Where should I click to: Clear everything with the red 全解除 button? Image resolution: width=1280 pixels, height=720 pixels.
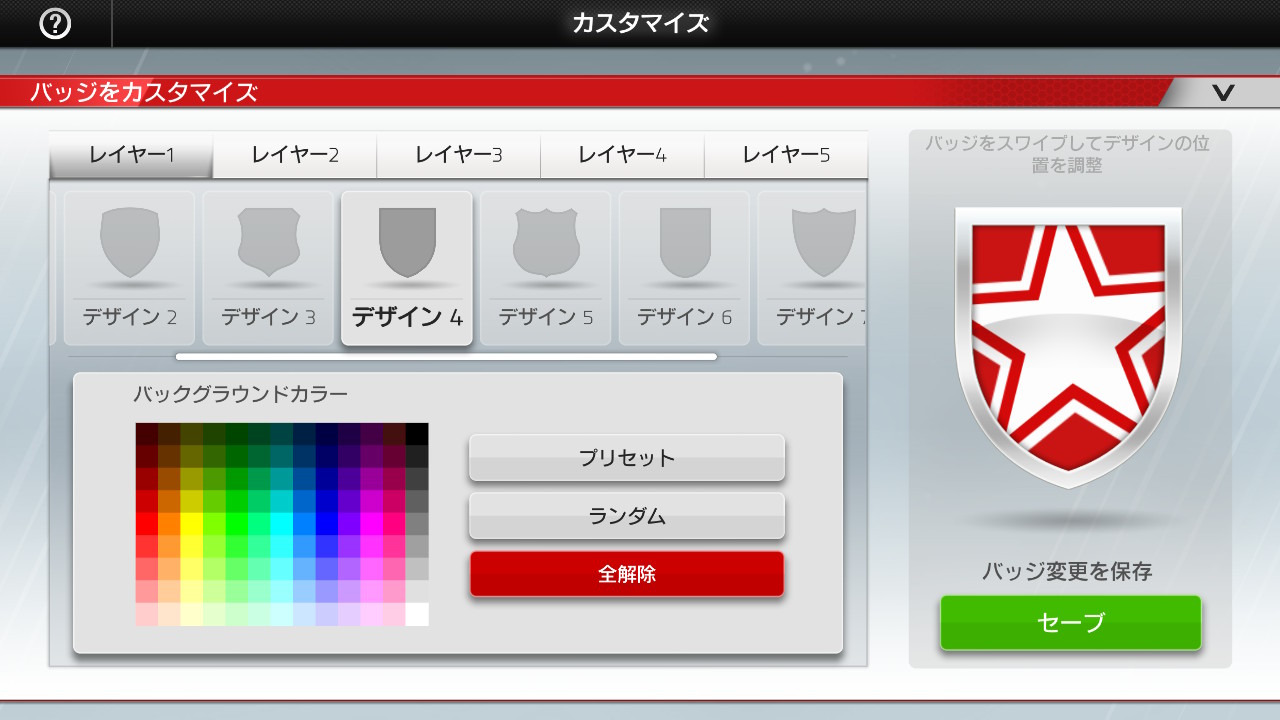pyautogui.click(x=627, y=574)
